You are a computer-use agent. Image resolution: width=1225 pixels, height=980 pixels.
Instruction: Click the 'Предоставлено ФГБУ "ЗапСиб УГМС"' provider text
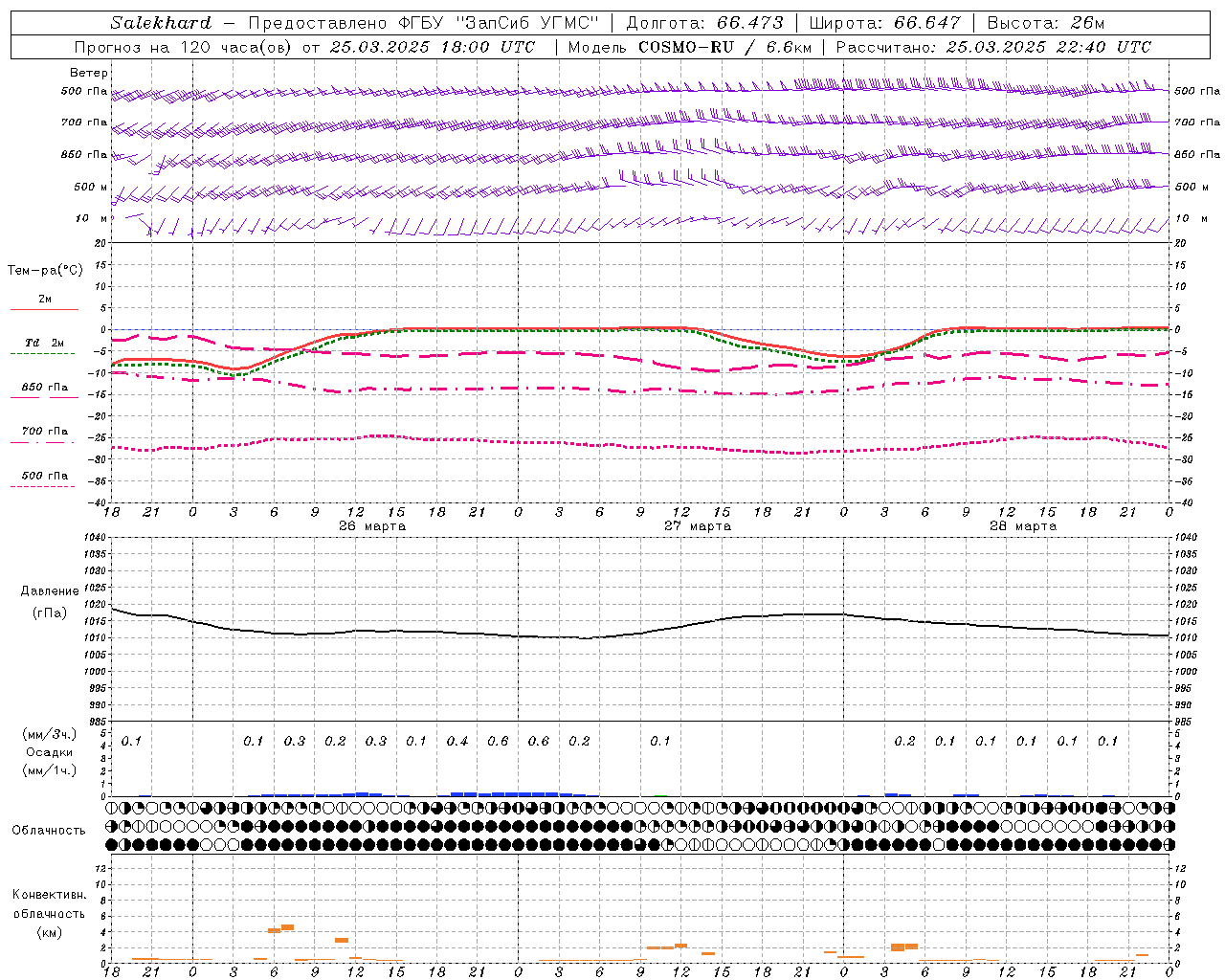click(424, 23)
